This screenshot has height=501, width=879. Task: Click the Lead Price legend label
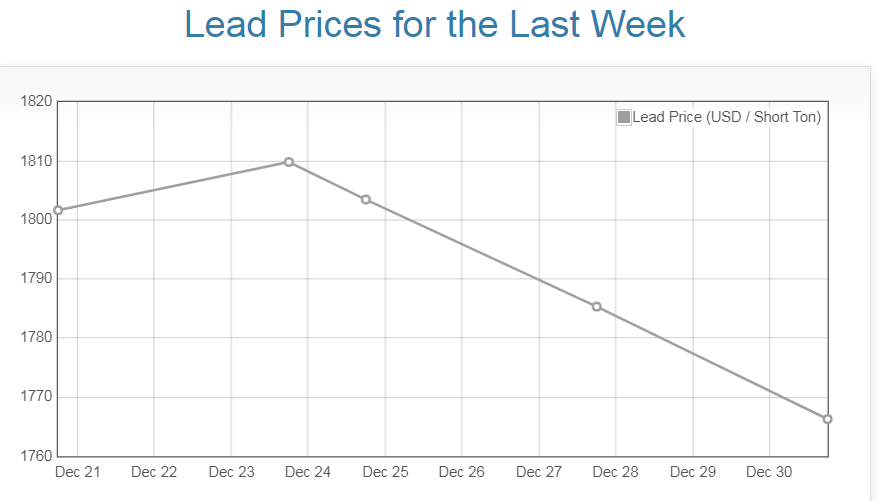click(726, 117)
